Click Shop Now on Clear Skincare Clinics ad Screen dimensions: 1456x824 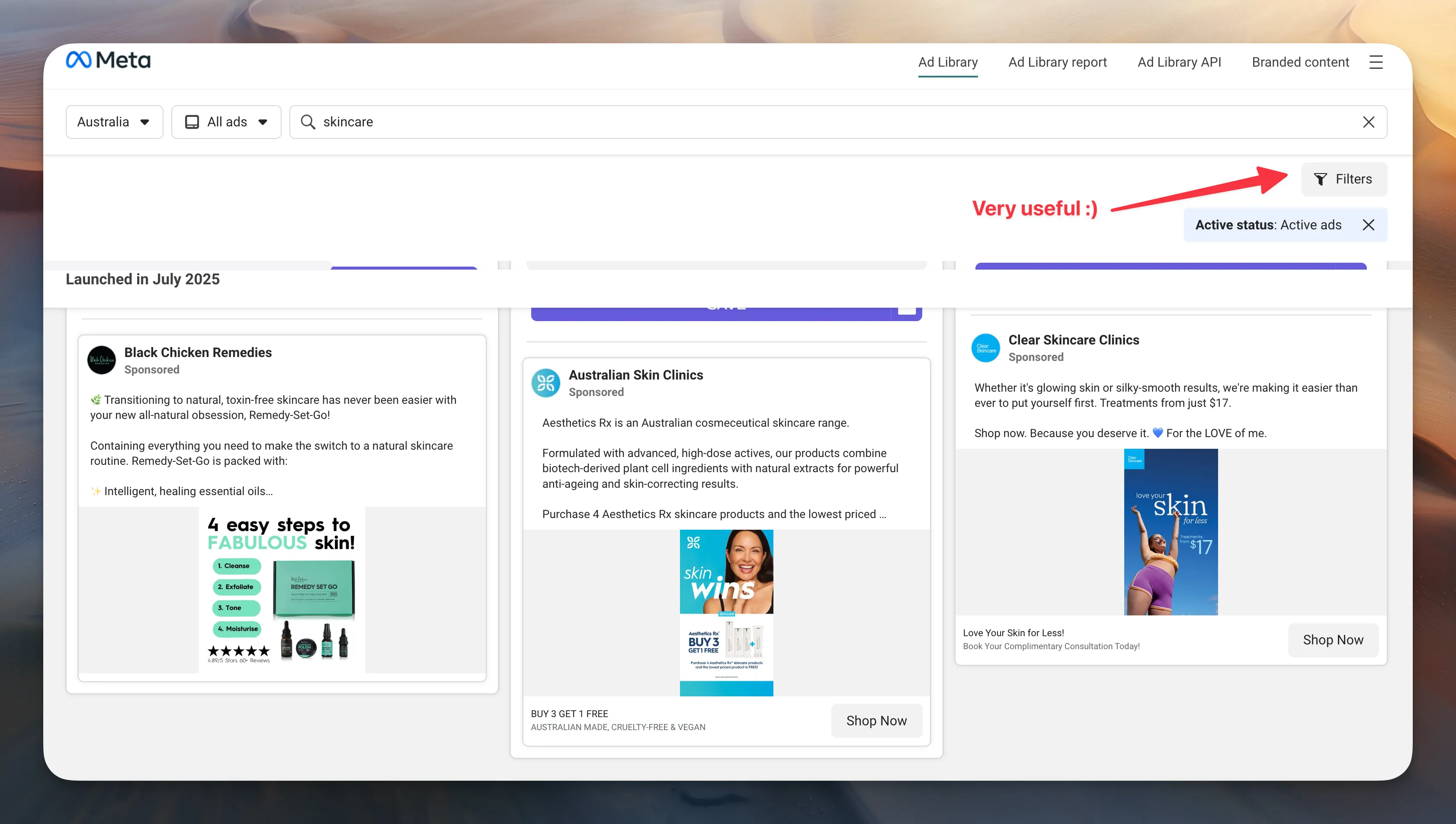pos(1333,640)
